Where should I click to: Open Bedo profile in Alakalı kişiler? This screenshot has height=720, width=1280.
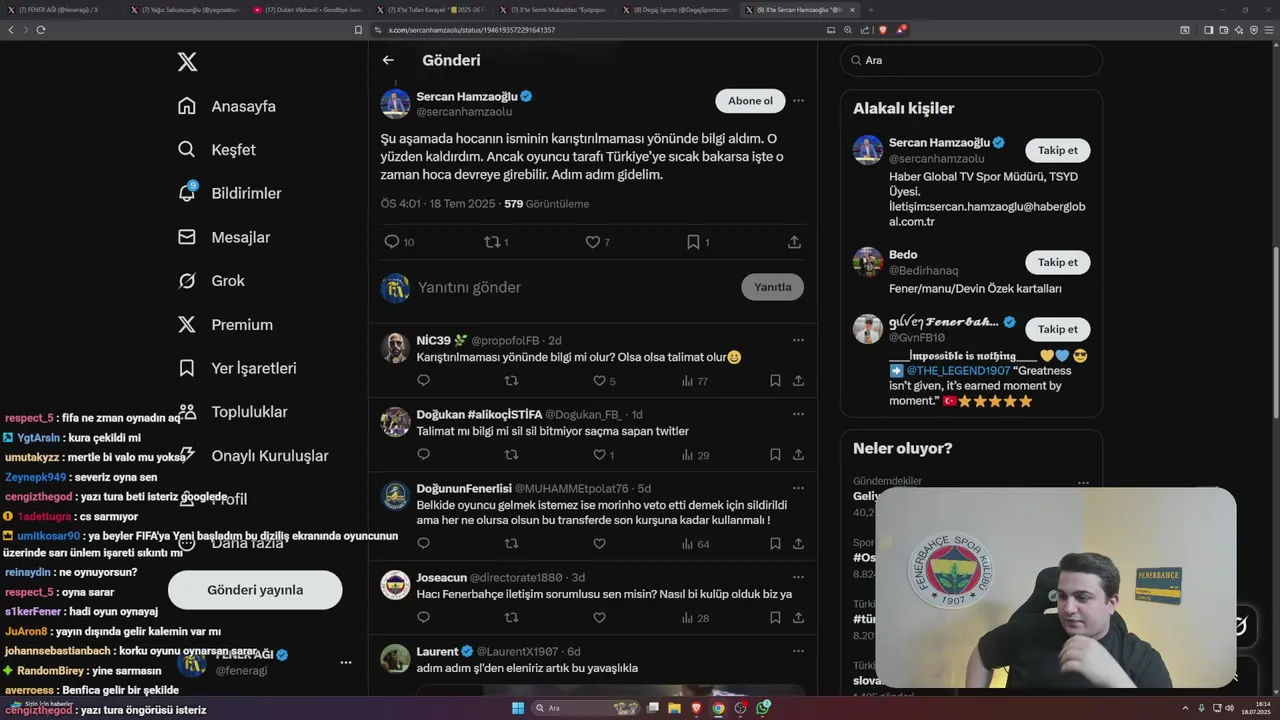click(x=903, y=255)
